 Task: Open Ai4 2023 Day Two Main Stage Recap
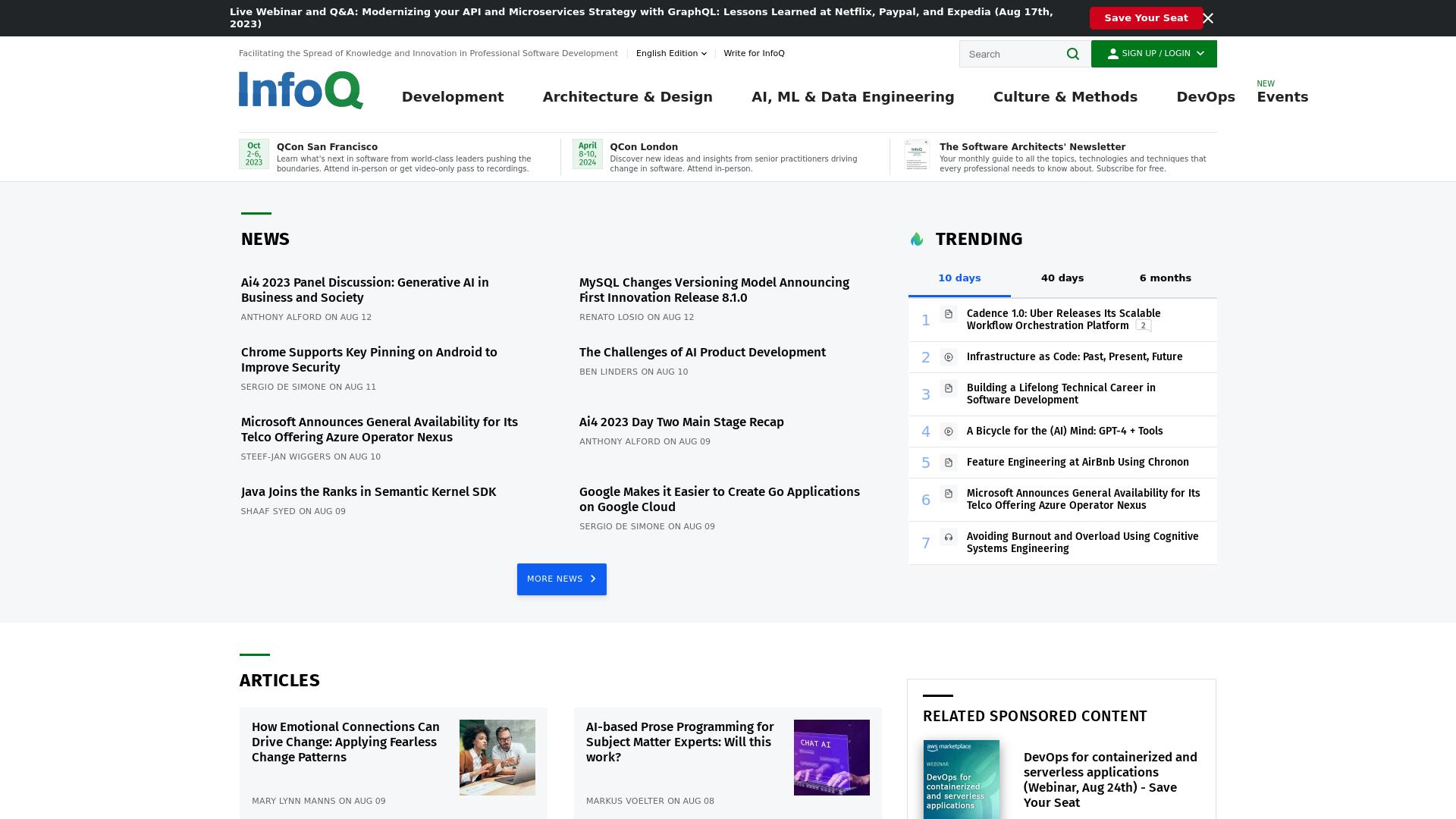tap(682, 422)
